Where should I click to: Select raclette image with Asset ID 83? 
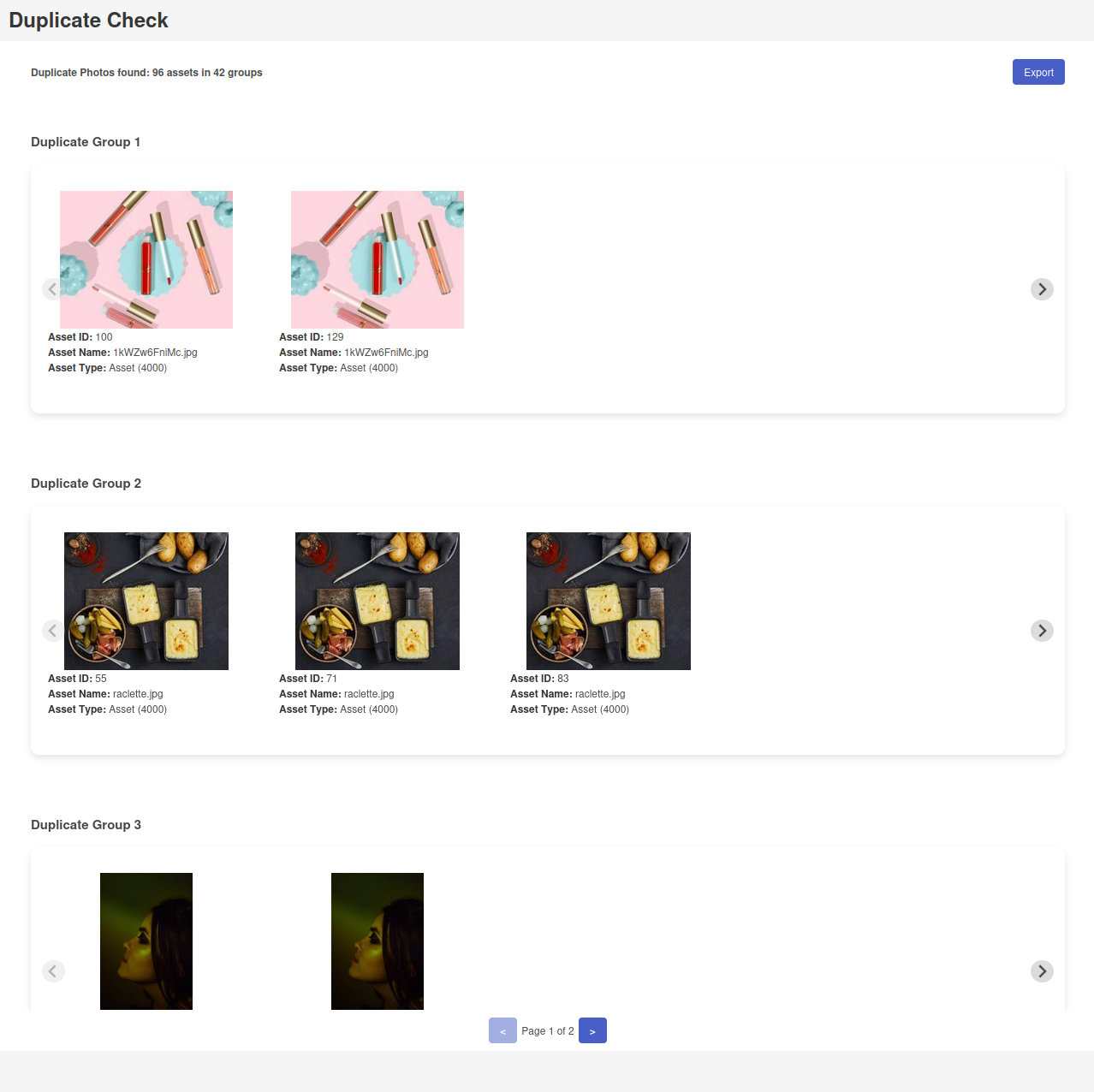(609, 601)
